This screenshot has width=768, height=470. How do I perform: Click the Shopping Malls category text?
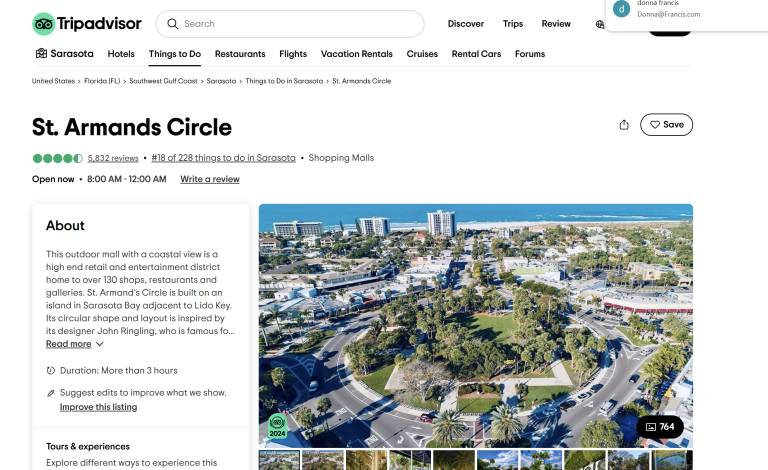pyautogui.click(x=341, y=158)
